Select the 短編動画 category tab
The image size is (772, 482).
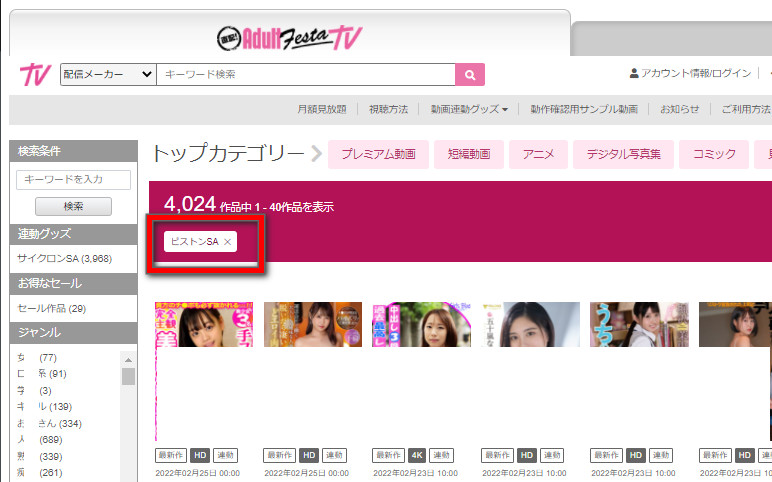pos(469,154)
